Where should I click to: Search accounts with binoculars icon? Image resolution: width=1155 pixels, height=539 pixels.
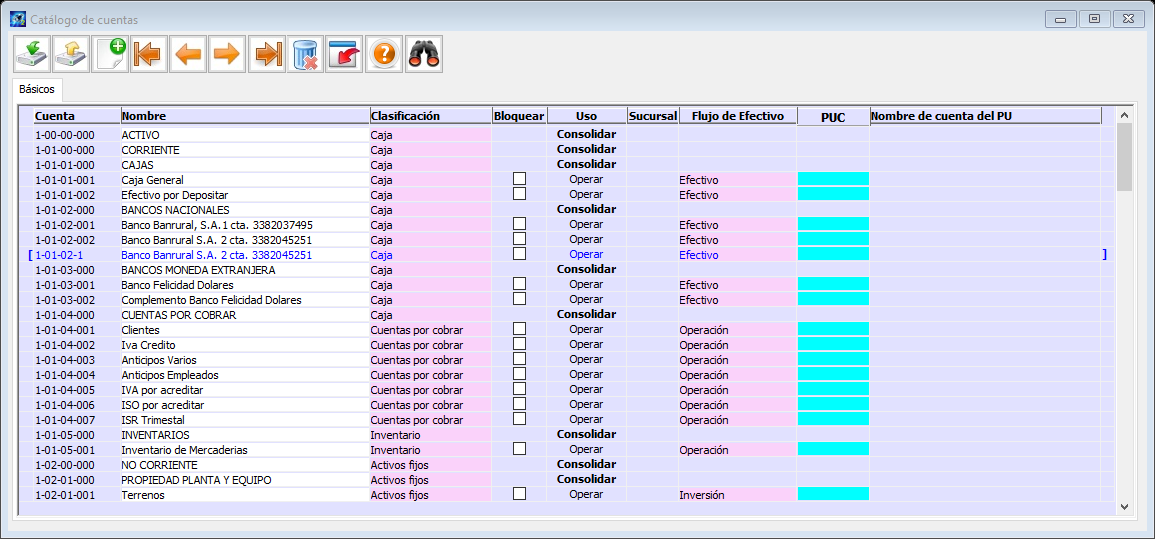tap(424, 54)
